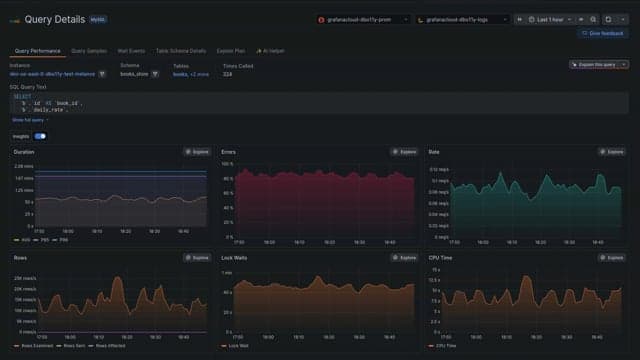Click Explore on the Rate panel
This screenshot has height=360, width=640.
(611, 152)
